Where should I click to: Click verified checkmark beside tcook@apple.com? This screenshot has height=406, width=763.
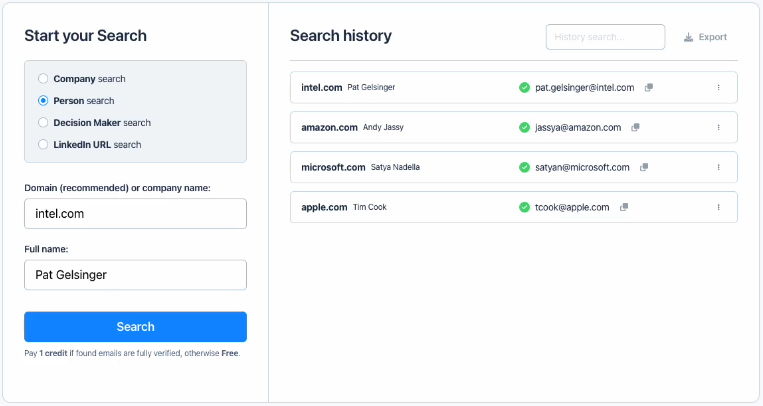[524, 208]
